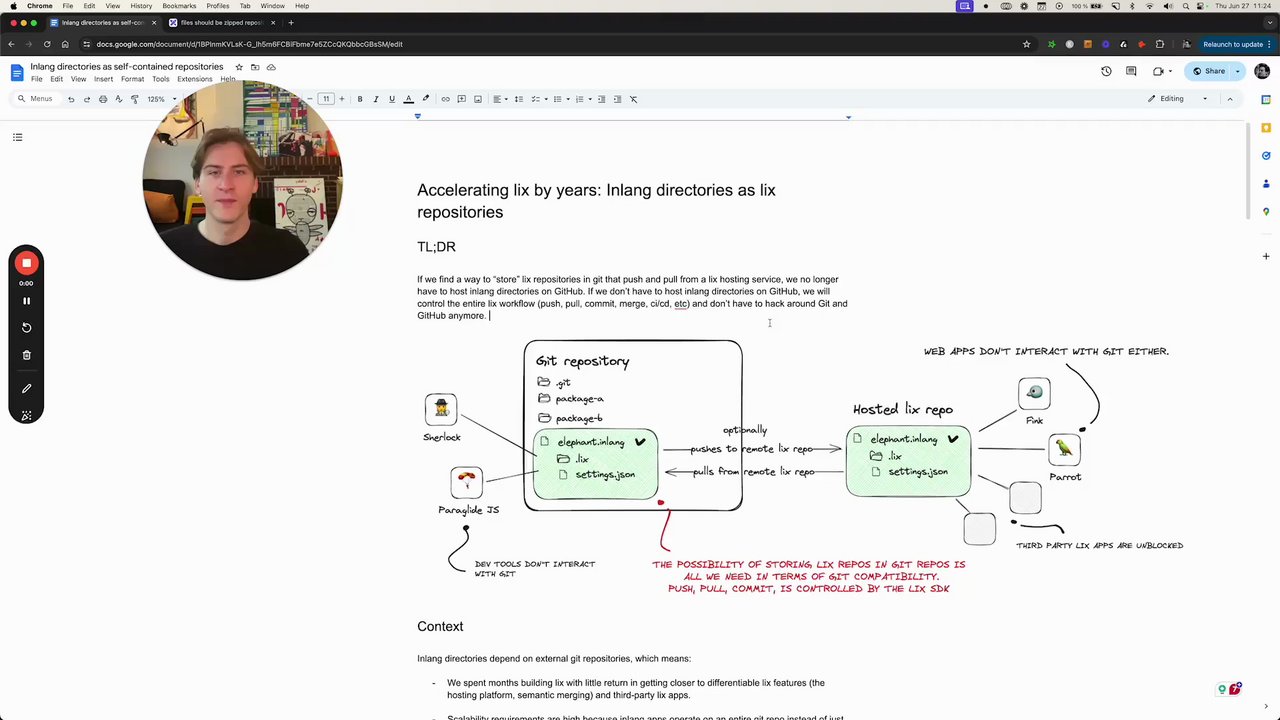
Task: Check cloud save status icon
Action: (271, 67)
